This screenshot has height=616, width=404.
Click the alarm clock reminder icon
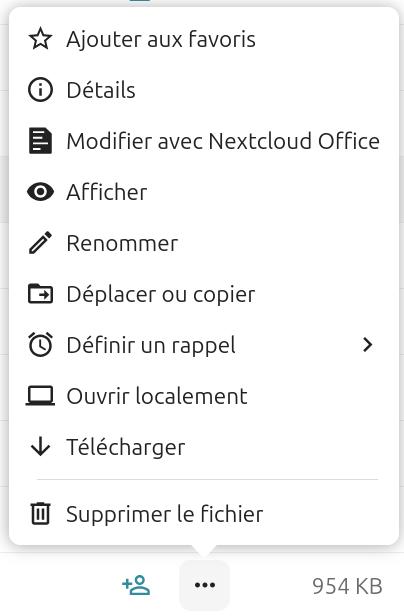click(40, 345)
